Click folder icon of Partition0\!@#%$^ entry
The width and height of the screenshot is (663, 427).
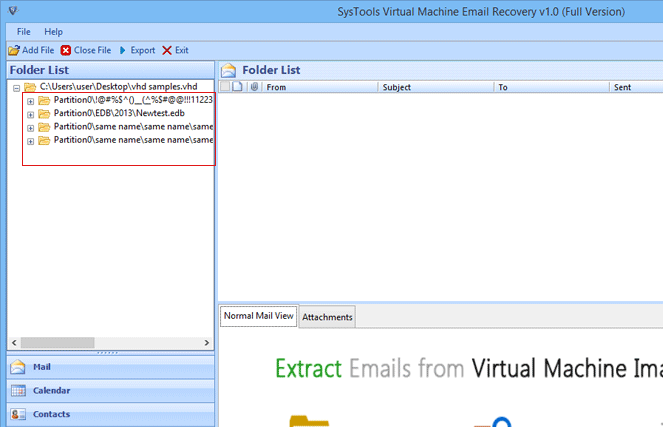44,100
